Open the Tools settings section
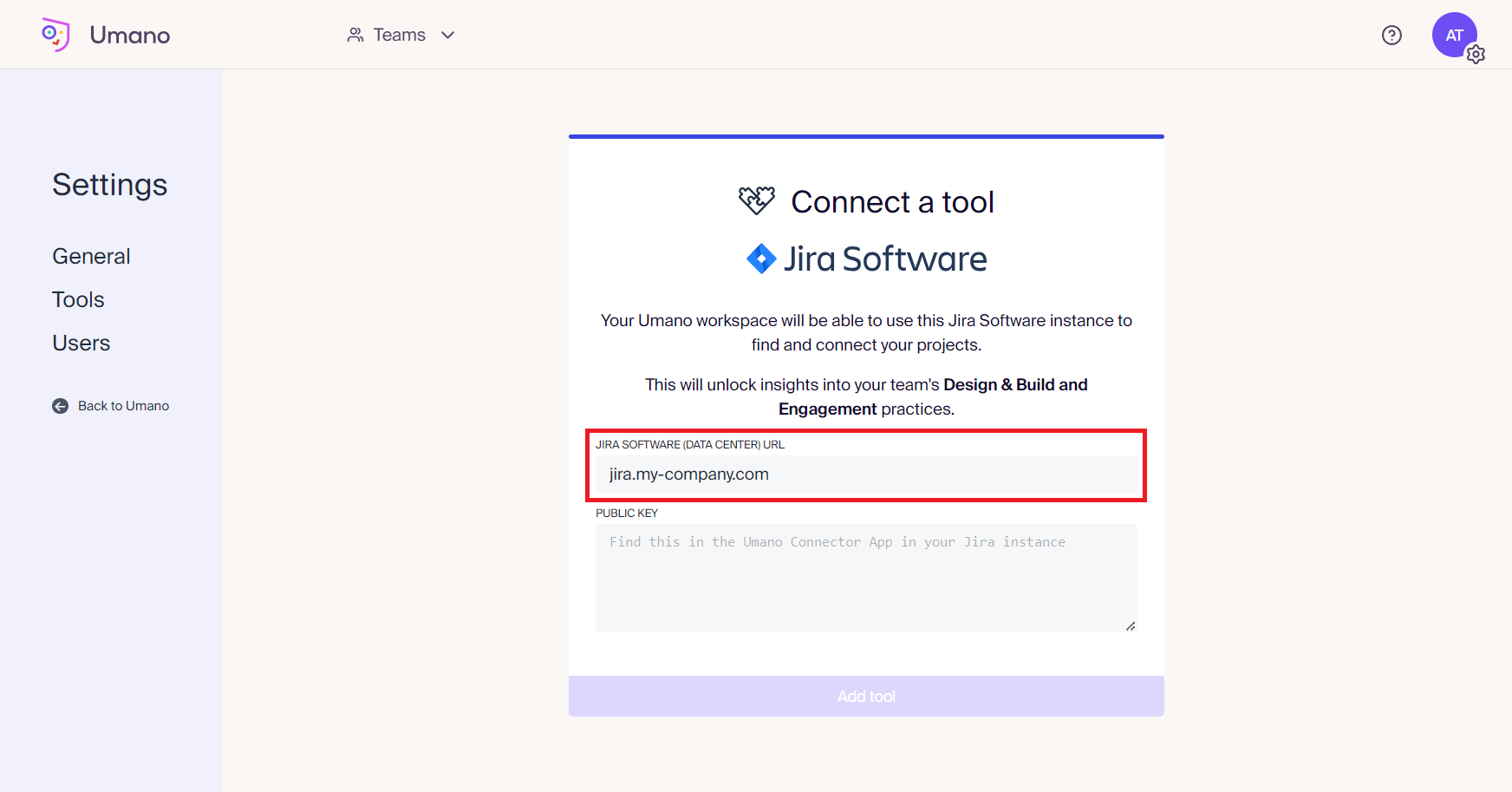Viewport: 1512px width, 792px height. click(x=78, y=300)
